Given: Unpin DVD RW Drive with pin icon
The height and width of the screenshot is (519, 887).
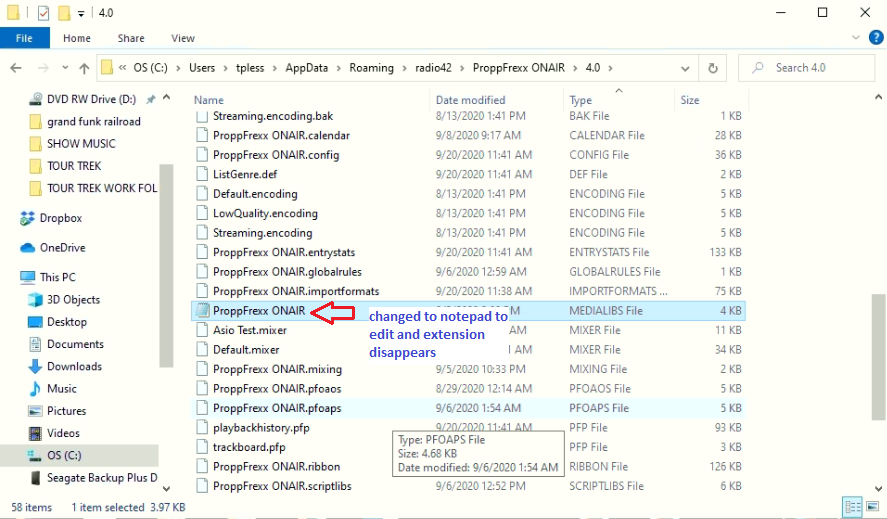Looking at the screenshot, I should pyautogui.click(x=150, y=100).
